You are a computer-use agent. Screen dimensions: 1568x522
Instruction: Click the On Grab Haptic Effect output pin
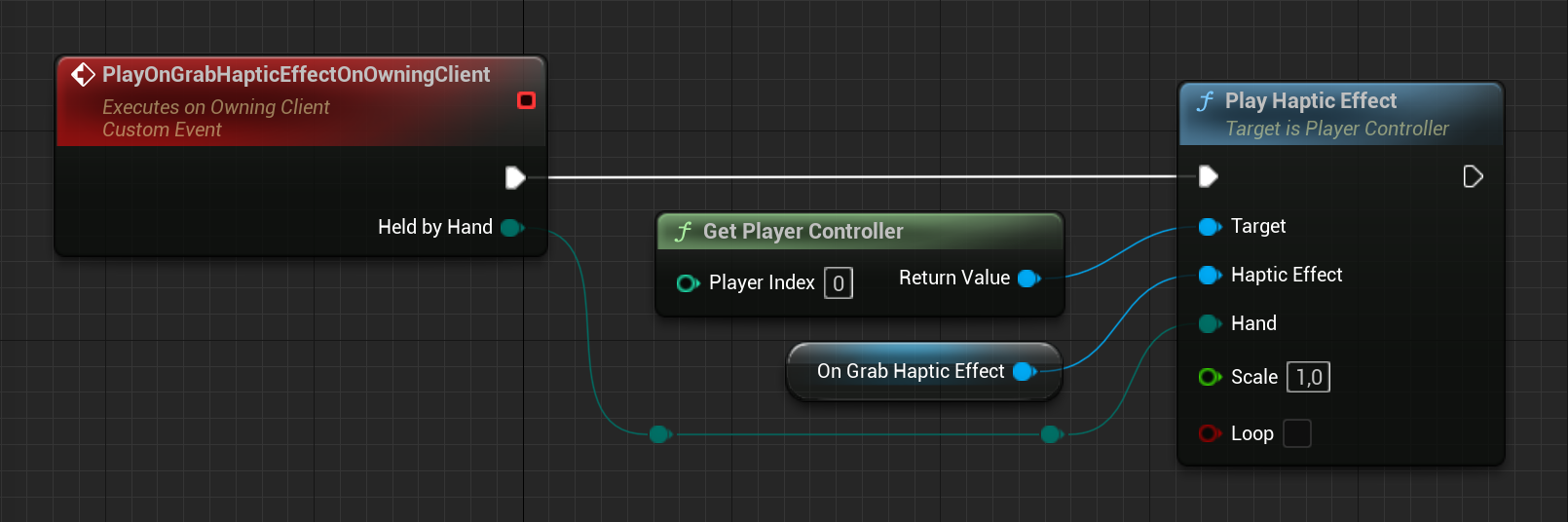coord(1024,371)
